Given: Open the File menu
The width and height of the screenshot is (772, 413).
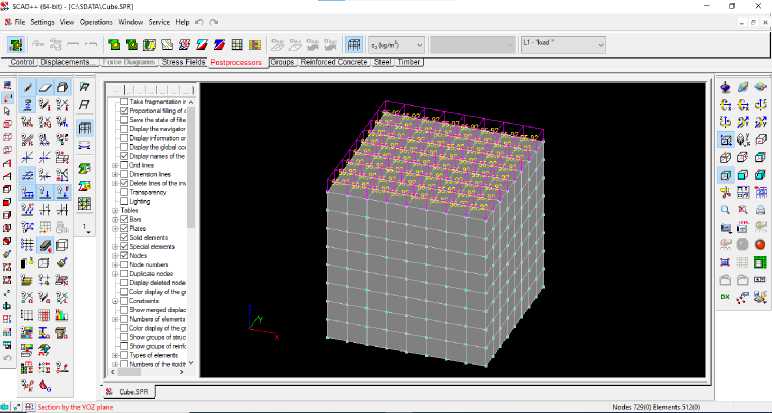Looking at the screenshot, I should click(x=20, y=22).
